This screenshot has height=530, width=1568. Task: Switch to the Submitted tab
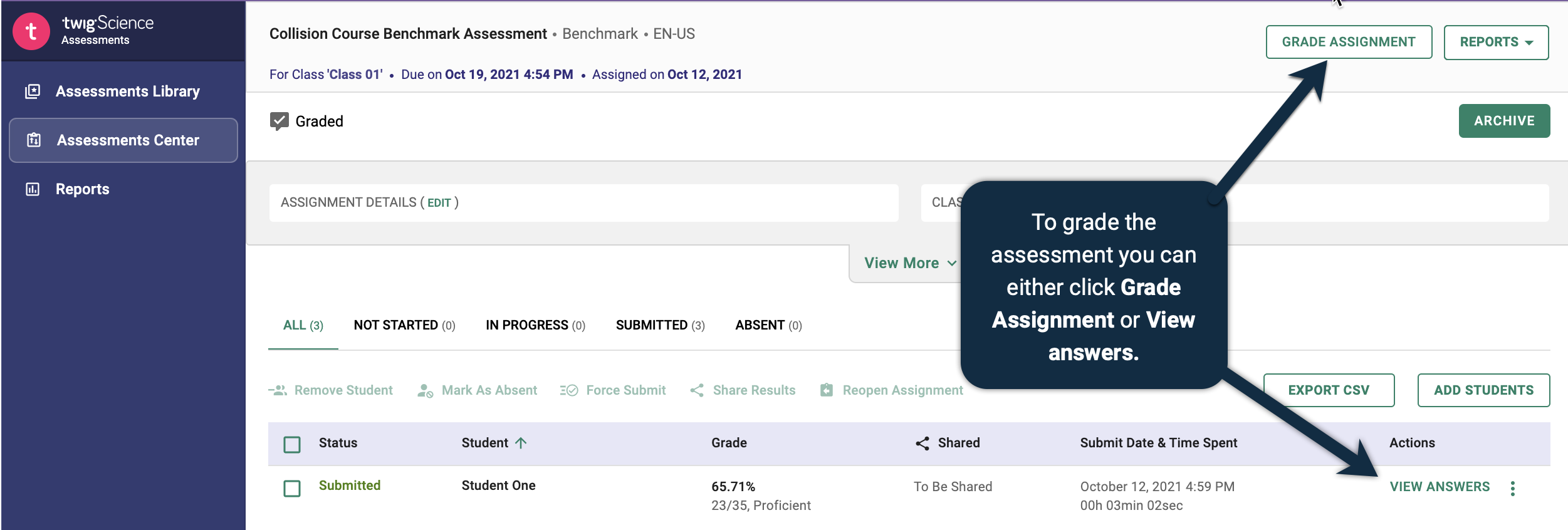[x=660, y=325]
